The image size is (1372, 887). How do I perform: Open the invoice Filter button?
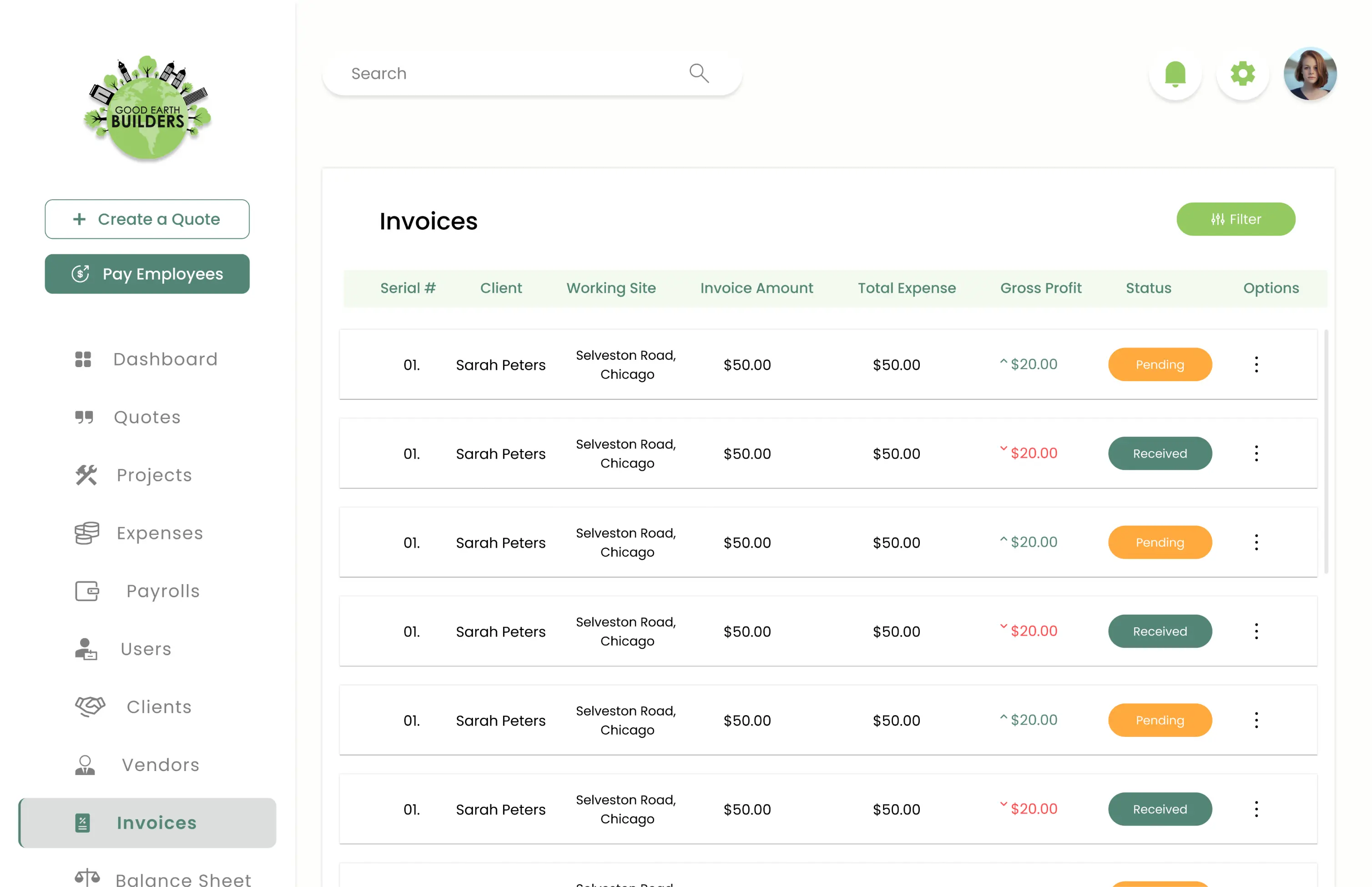click(1235, 219)
